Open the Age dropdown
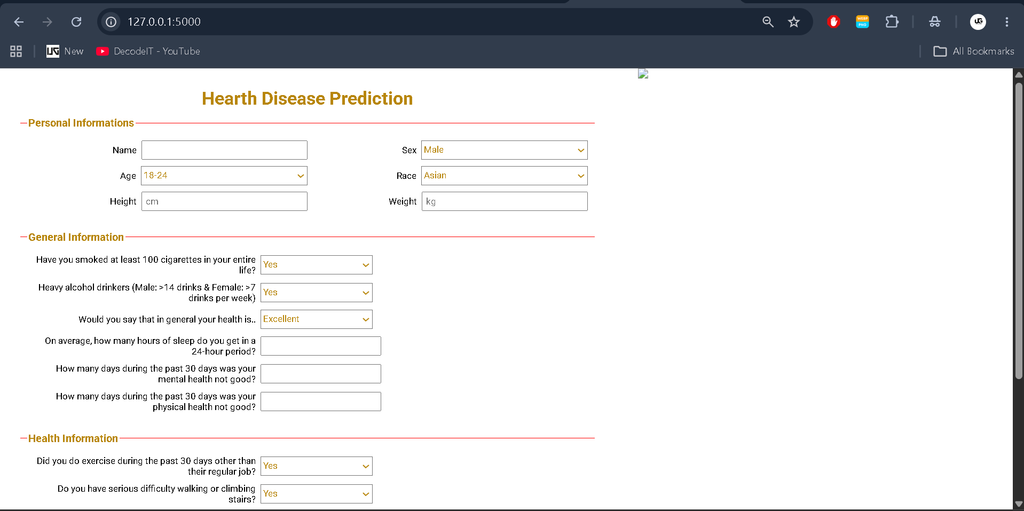The height and width of the screenshot is (511, 1024). 224,176
